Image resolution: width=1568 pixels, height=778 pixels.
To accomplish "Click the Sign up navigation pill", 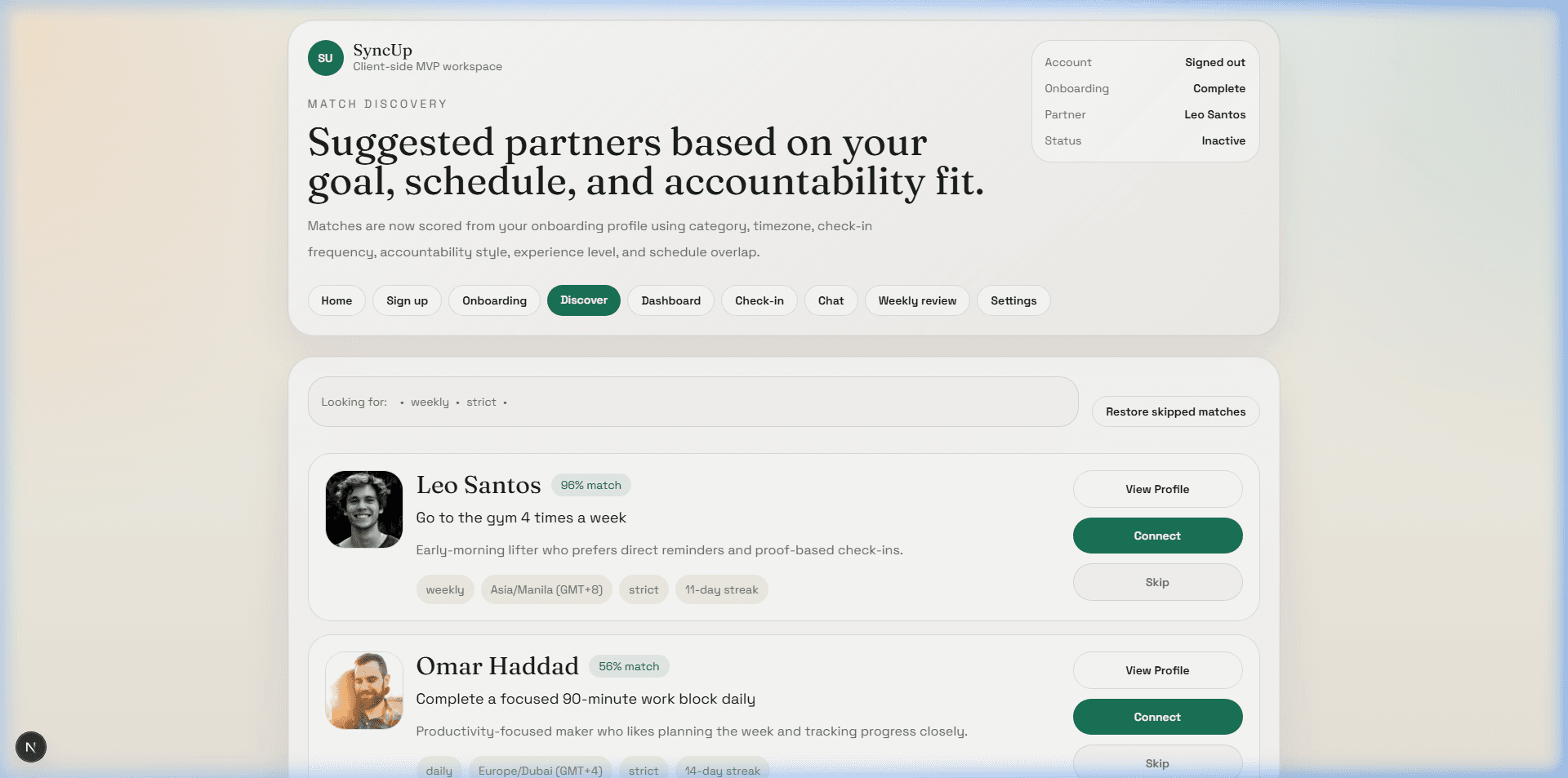I will pyautogui.click(x=407, y=300).
